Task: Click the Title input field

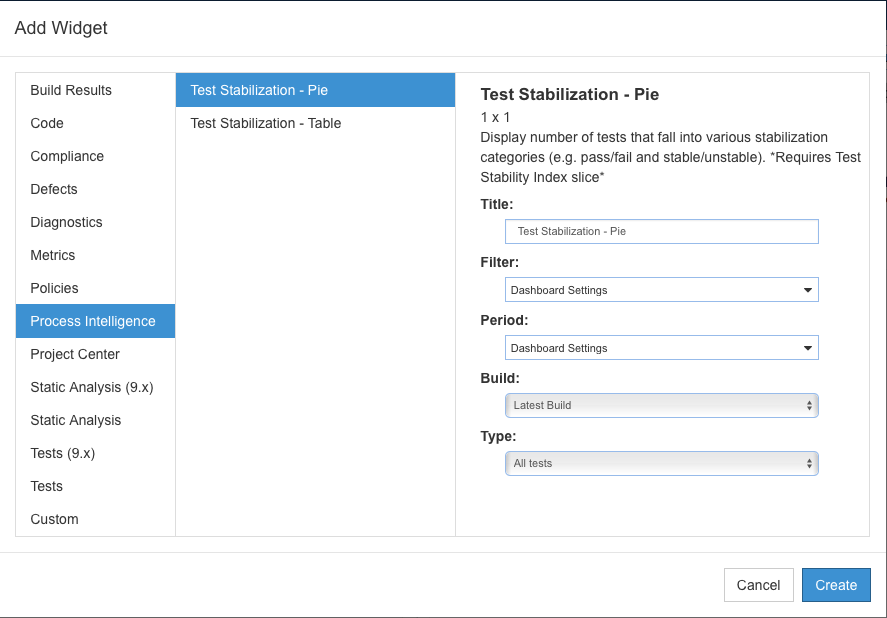Action: point(661,231)
